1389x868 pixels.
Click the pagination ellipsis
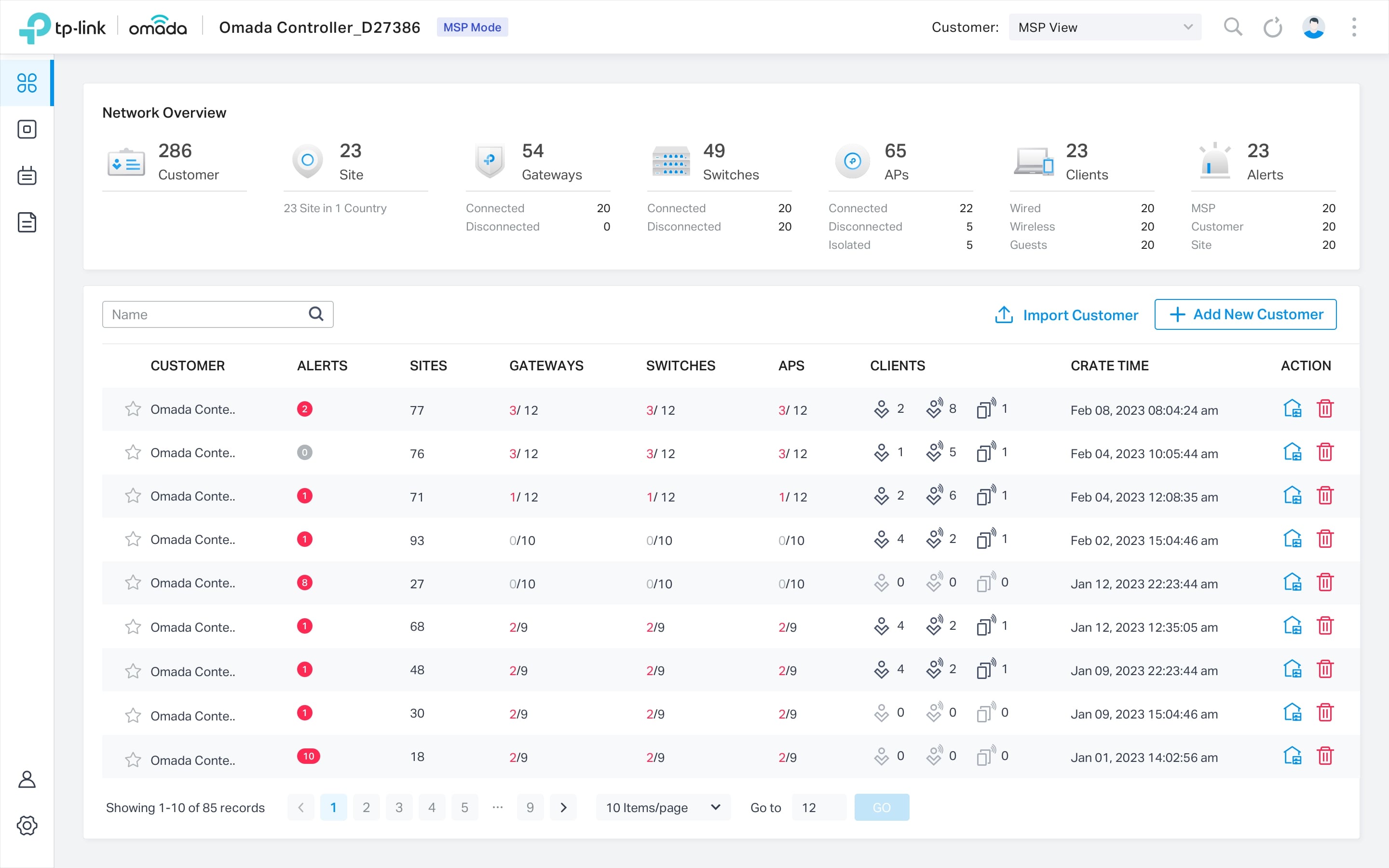point(498,807)
